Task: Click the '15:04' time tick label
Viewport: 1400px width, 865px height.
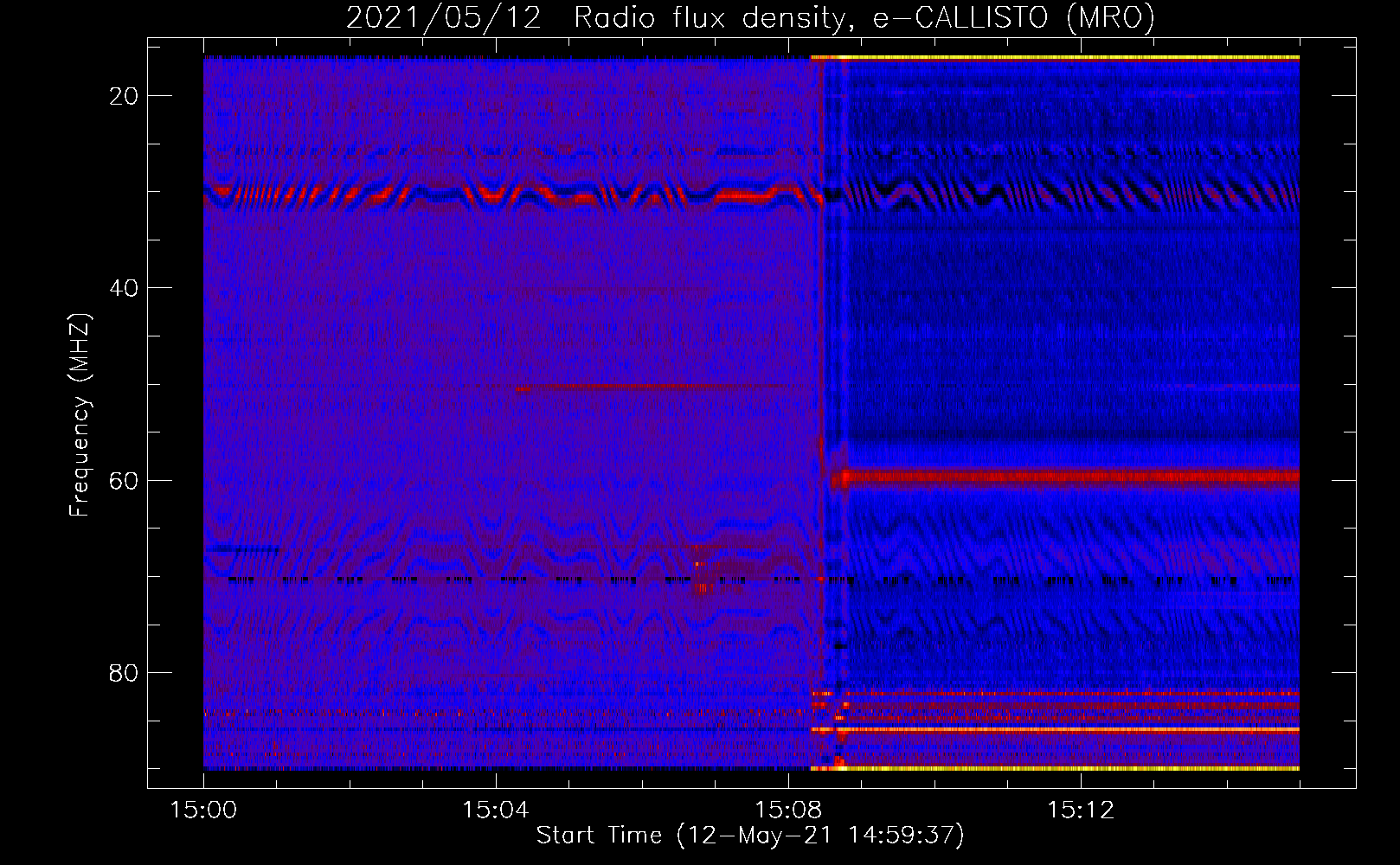Action: [x=496, y=811]
